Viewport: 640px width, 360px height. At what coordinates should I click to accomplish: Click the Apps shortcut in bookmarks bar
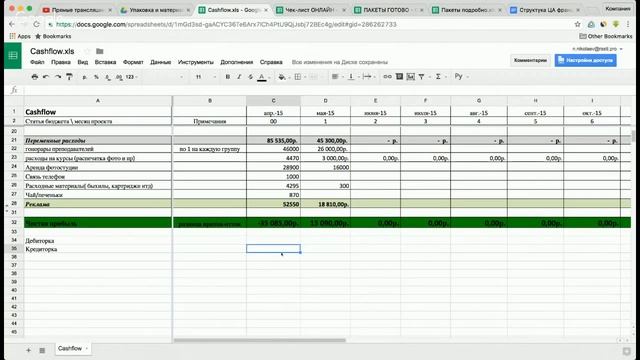click(20, 36)
